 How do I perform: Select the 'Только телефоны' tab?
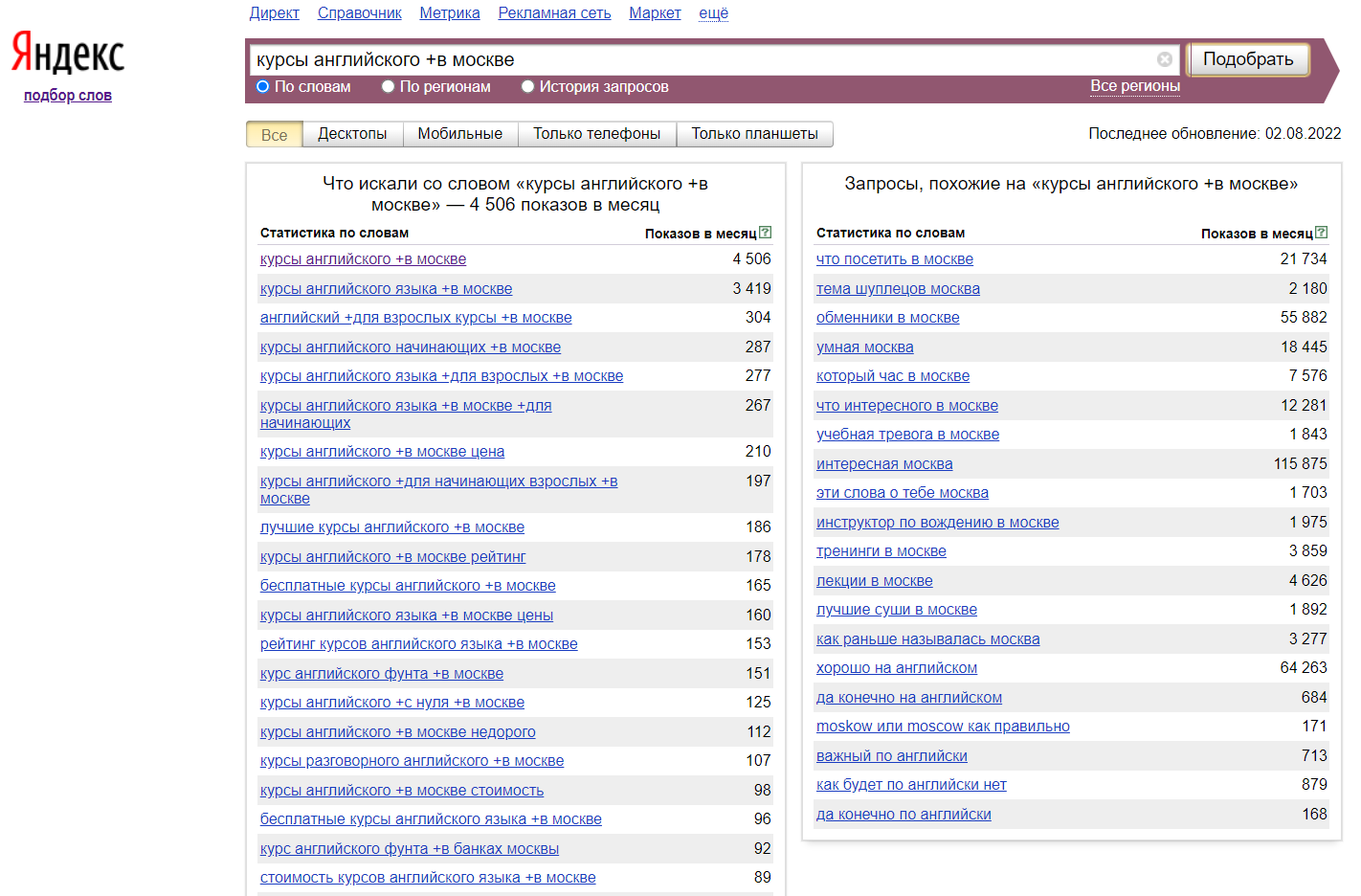point(596,134)
